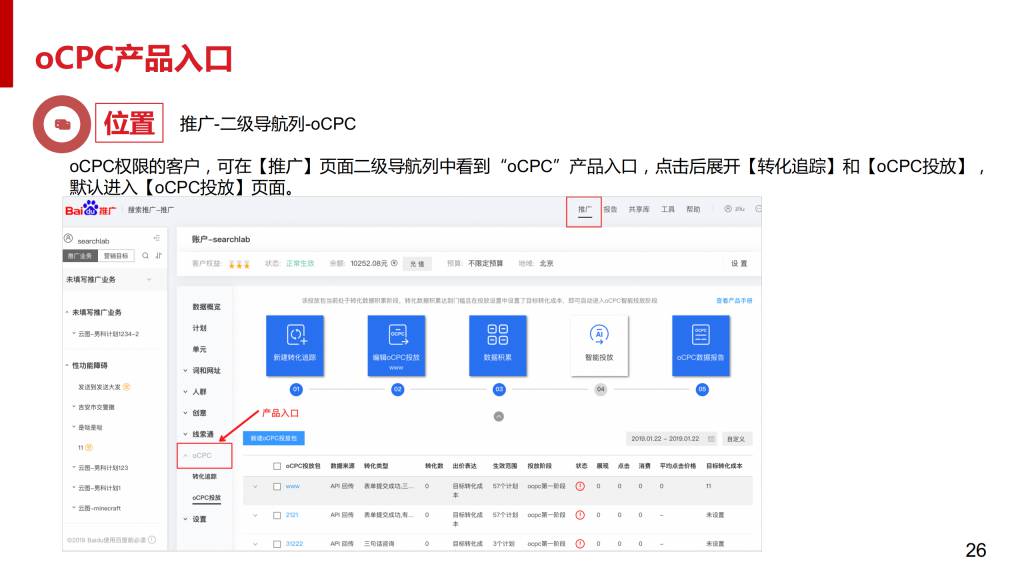The width and height of the screenshot is (1024, 576).
Task: Click the date range picker field
Action: click(x=671, y=438)
